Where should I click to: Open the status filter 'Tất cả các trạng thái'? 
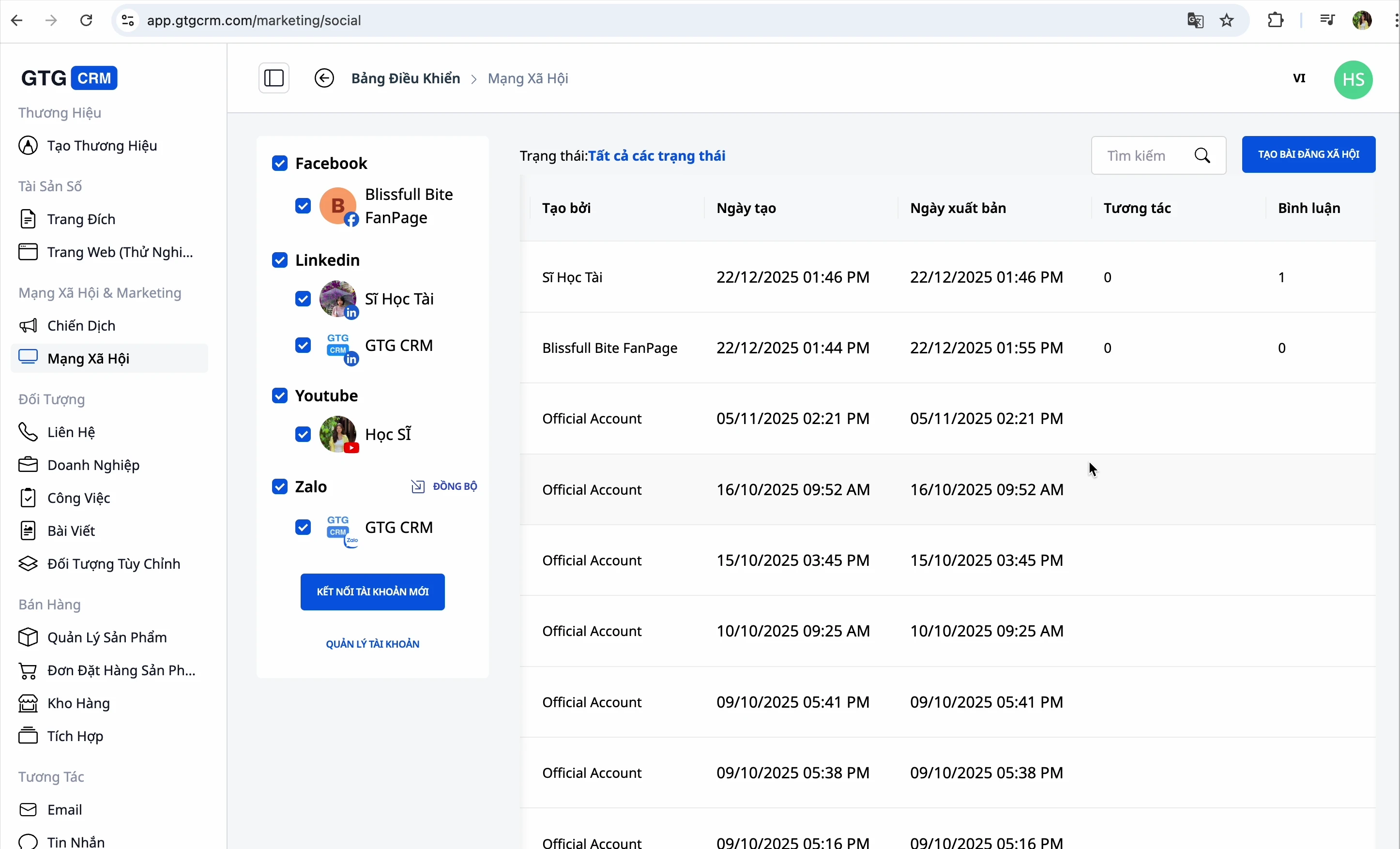click(x=656, y=156)
